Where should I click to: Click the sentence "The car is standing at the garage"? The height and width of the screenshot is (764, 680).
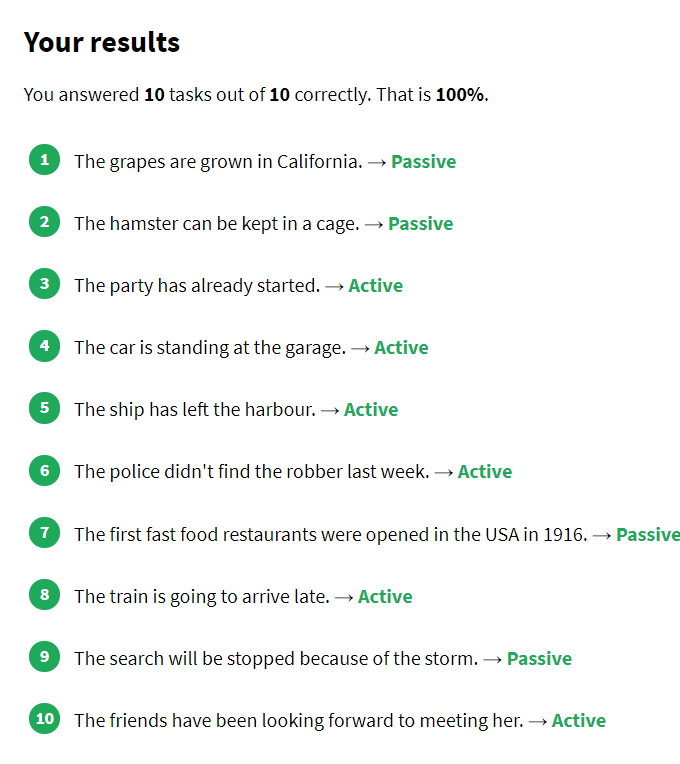point(209,348)
